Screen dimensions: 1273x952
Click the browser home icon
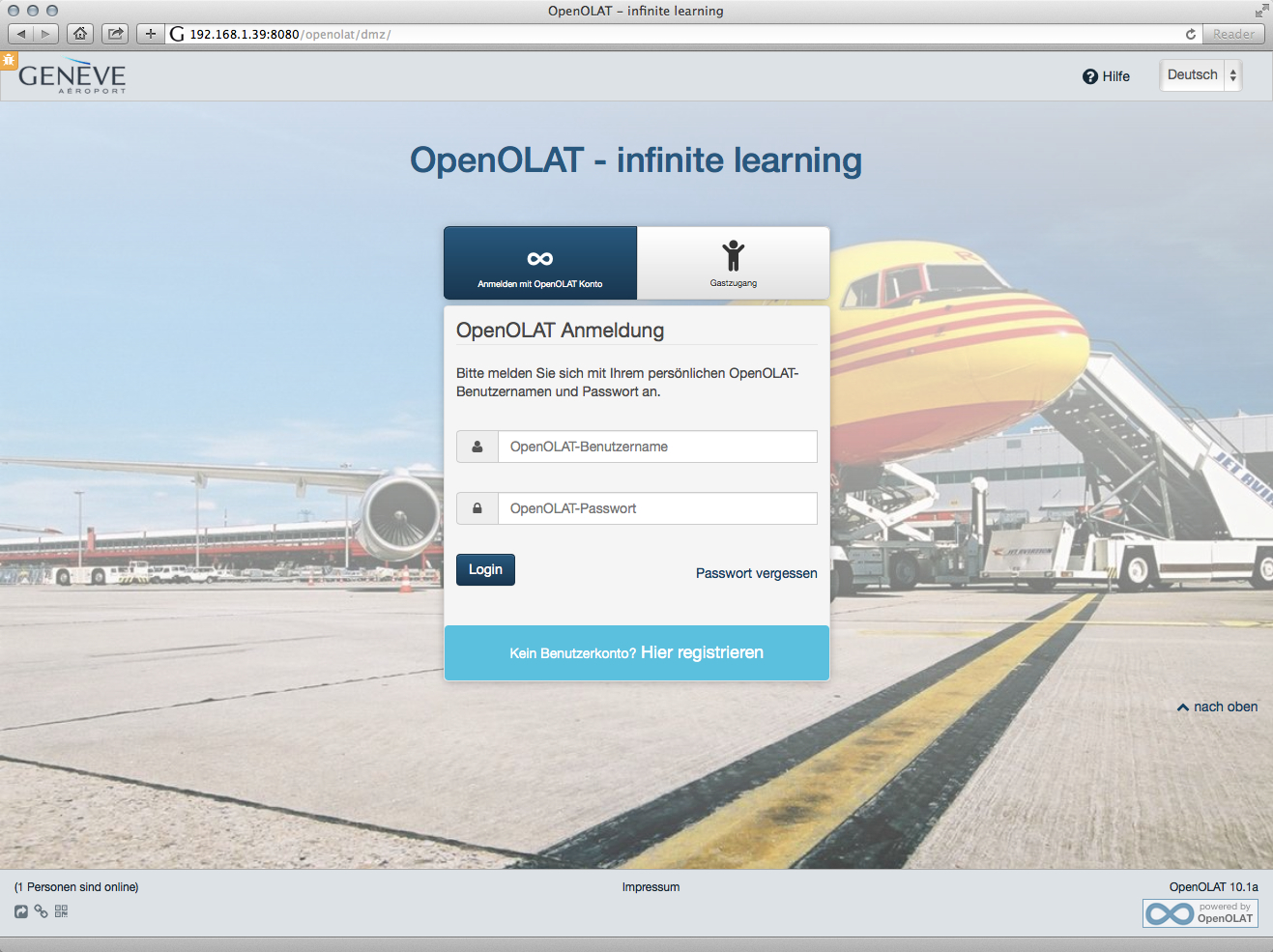(x=80, y=34)
